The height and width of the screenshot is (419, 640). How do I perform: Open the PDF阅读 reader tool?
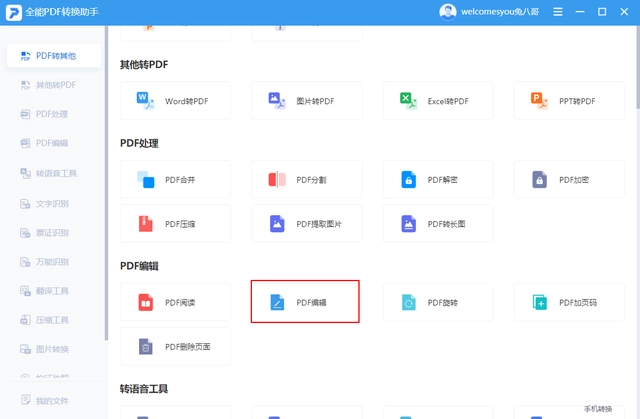[x=176, y=302]
